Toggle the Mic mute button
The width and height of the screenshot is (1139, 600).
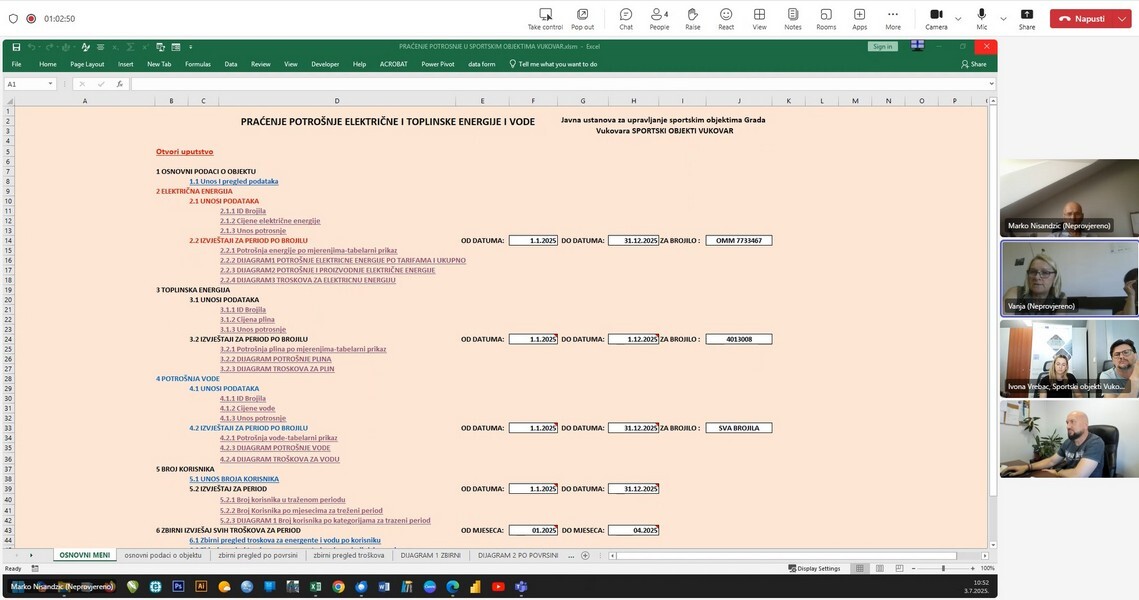[982, 15]
